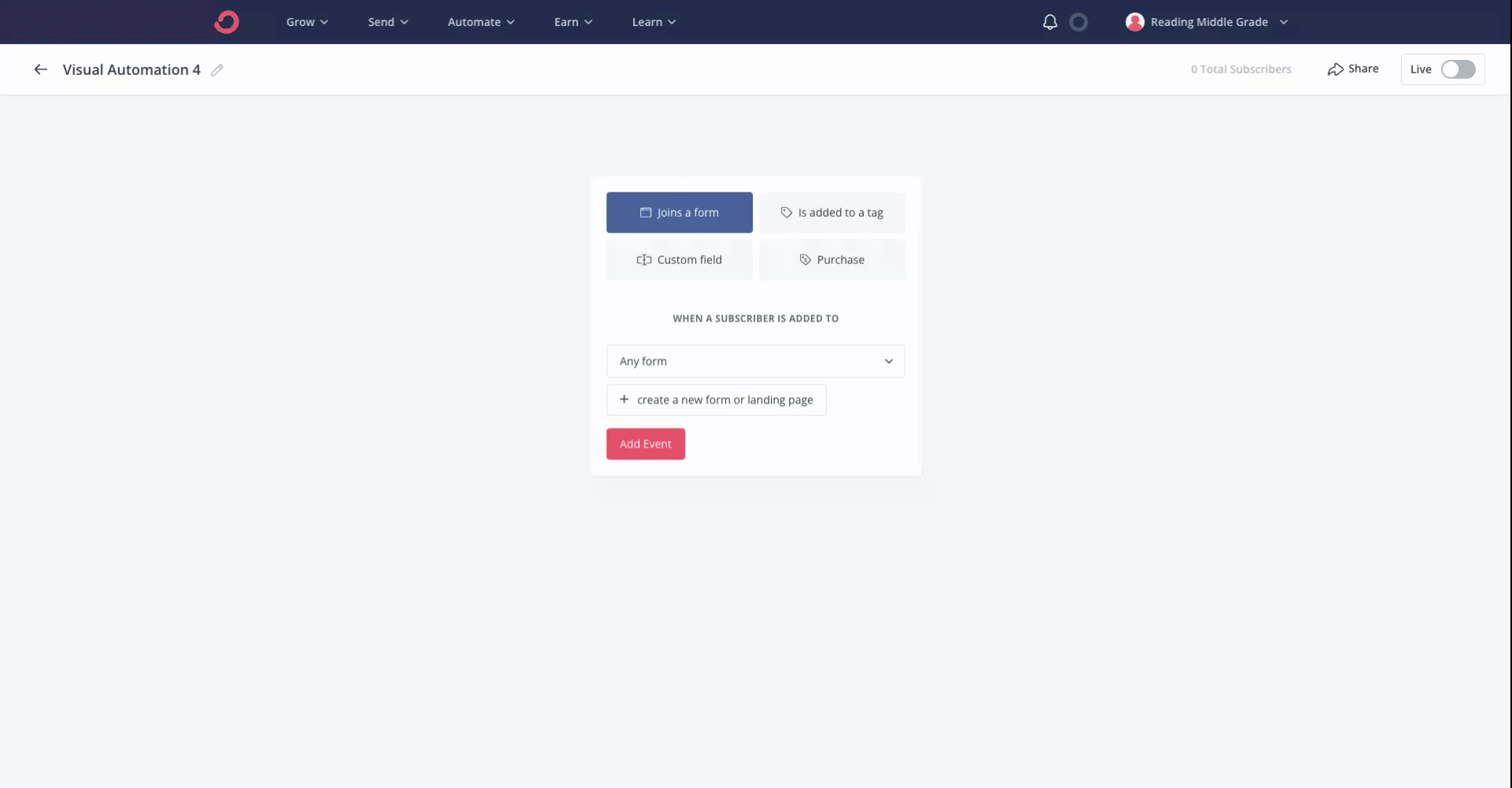Open the Learn menu
1512x788 pixels.
[654, 22]
